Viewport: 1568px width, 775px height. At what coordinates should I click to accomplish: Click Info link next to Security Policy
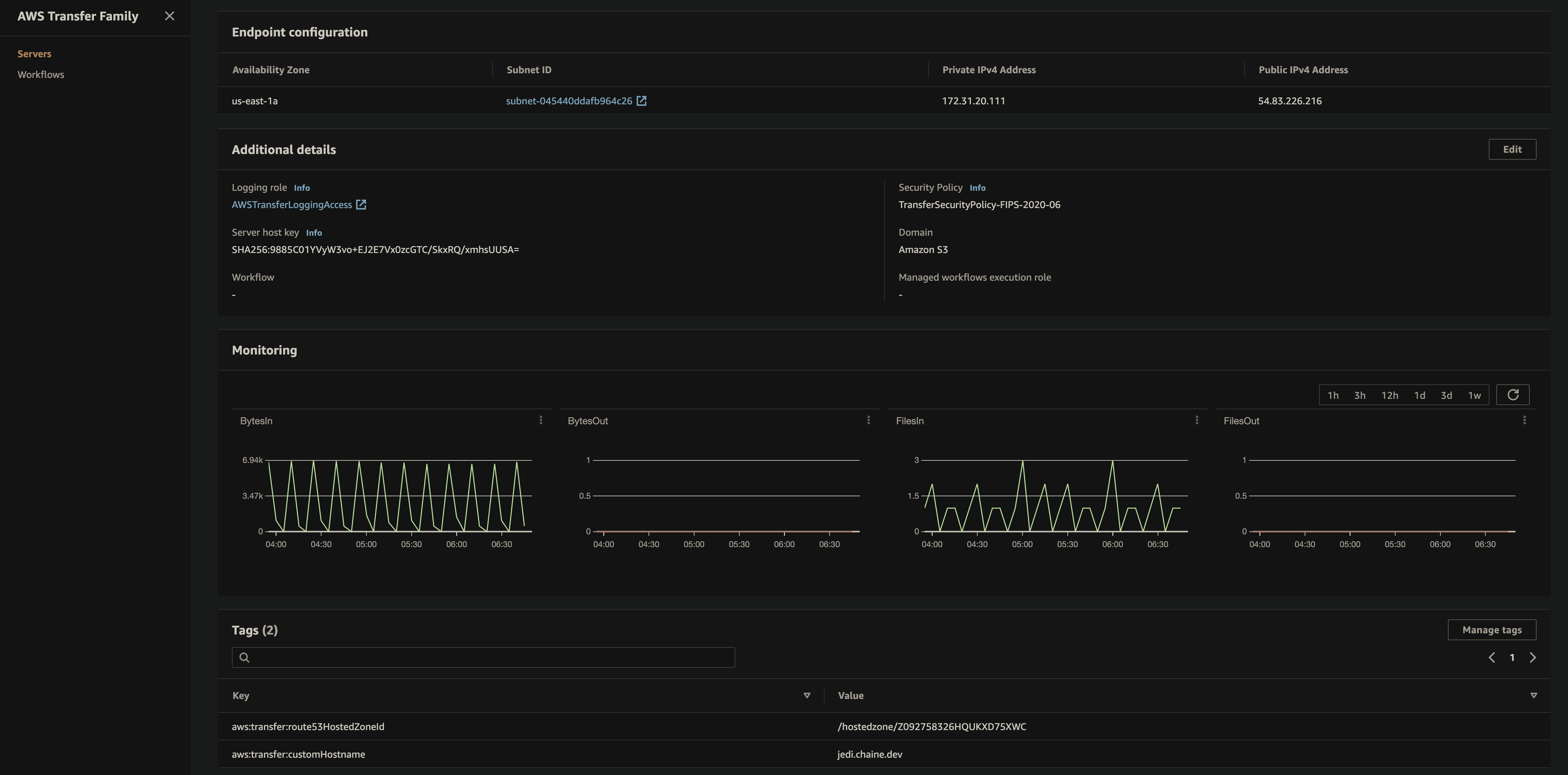tap(978, 188)
